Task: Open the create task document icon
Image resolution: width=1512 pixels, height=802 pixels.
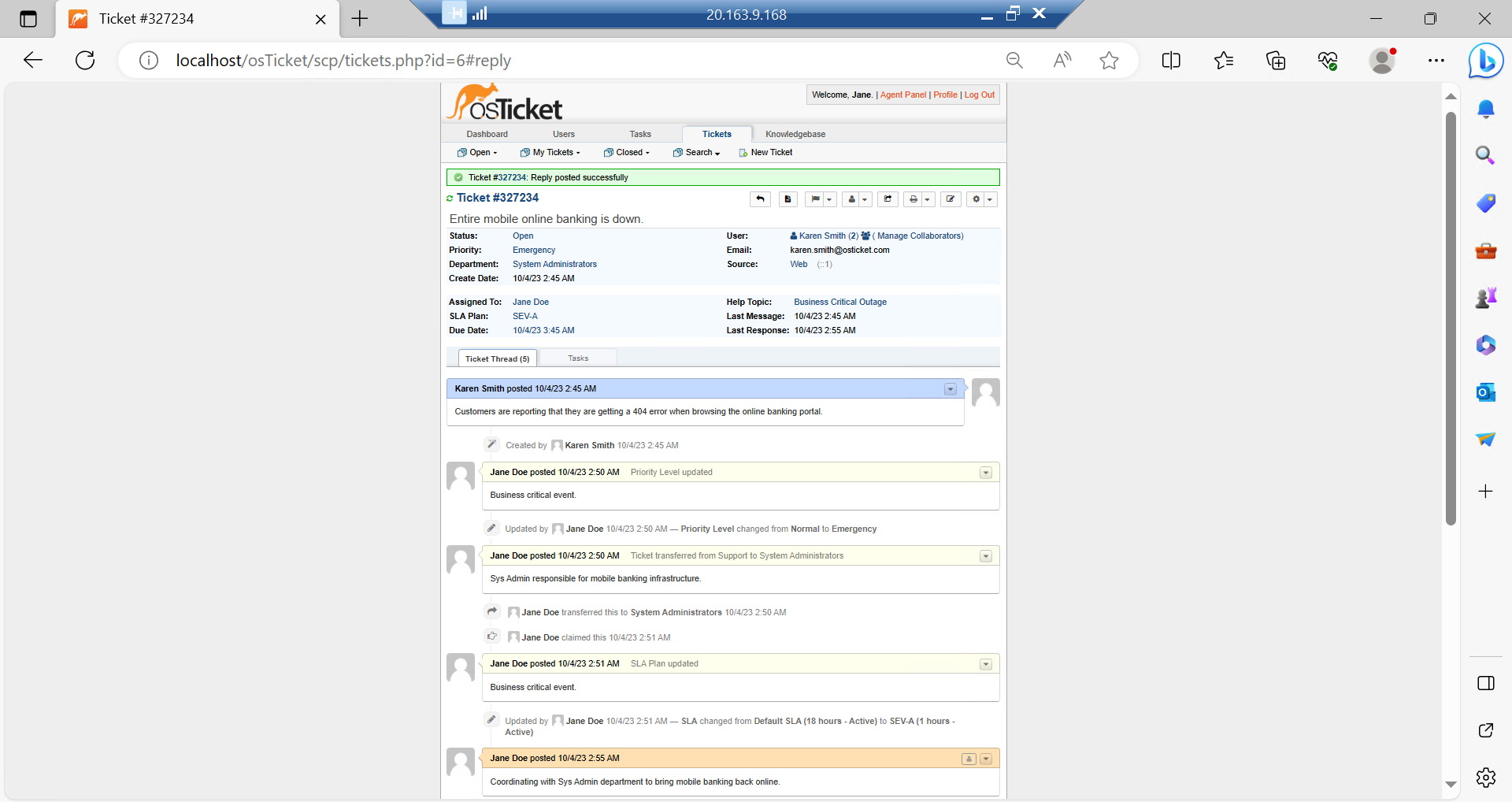Action: click(x=787, y=199)
